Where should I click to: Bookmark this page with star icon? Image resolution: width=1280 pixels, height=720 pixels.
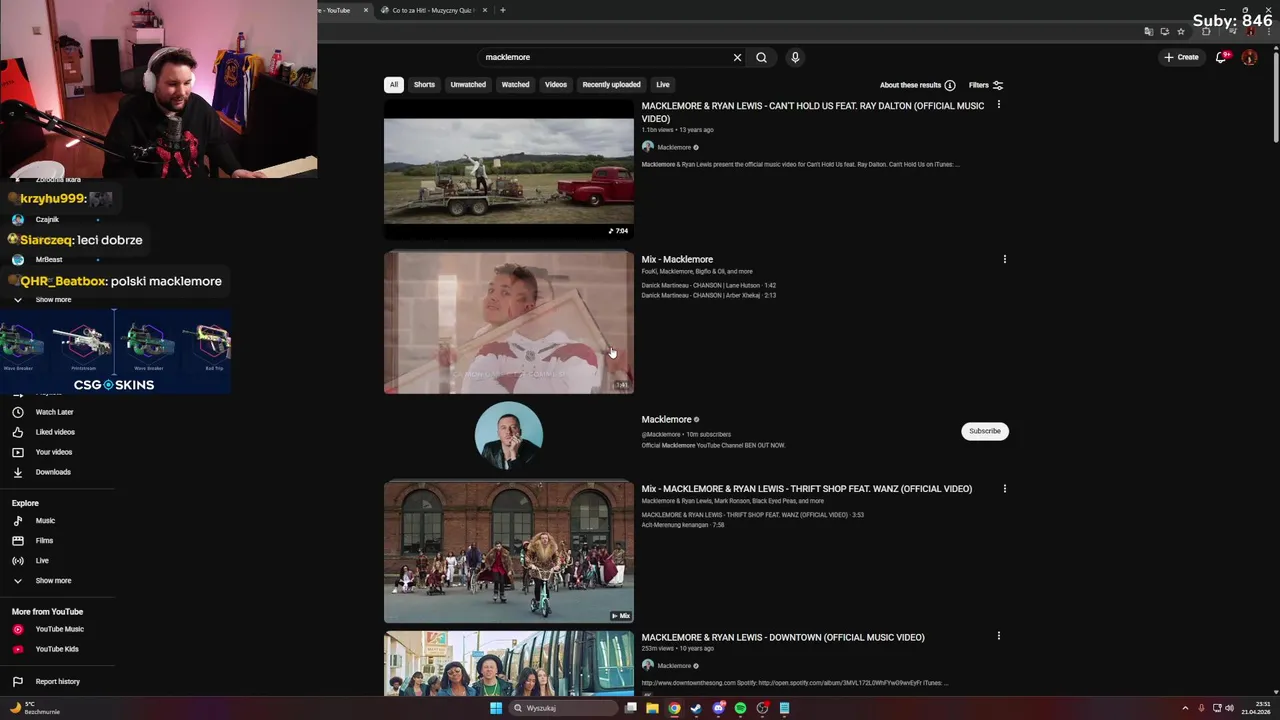pyautogui.click(x=1181, y=32)
